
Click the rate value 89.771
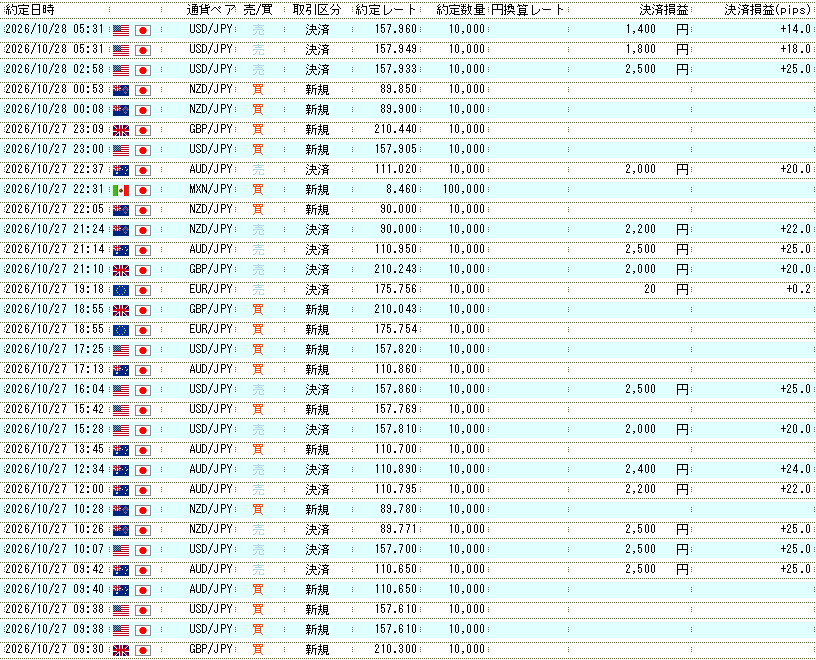[398, 529]
